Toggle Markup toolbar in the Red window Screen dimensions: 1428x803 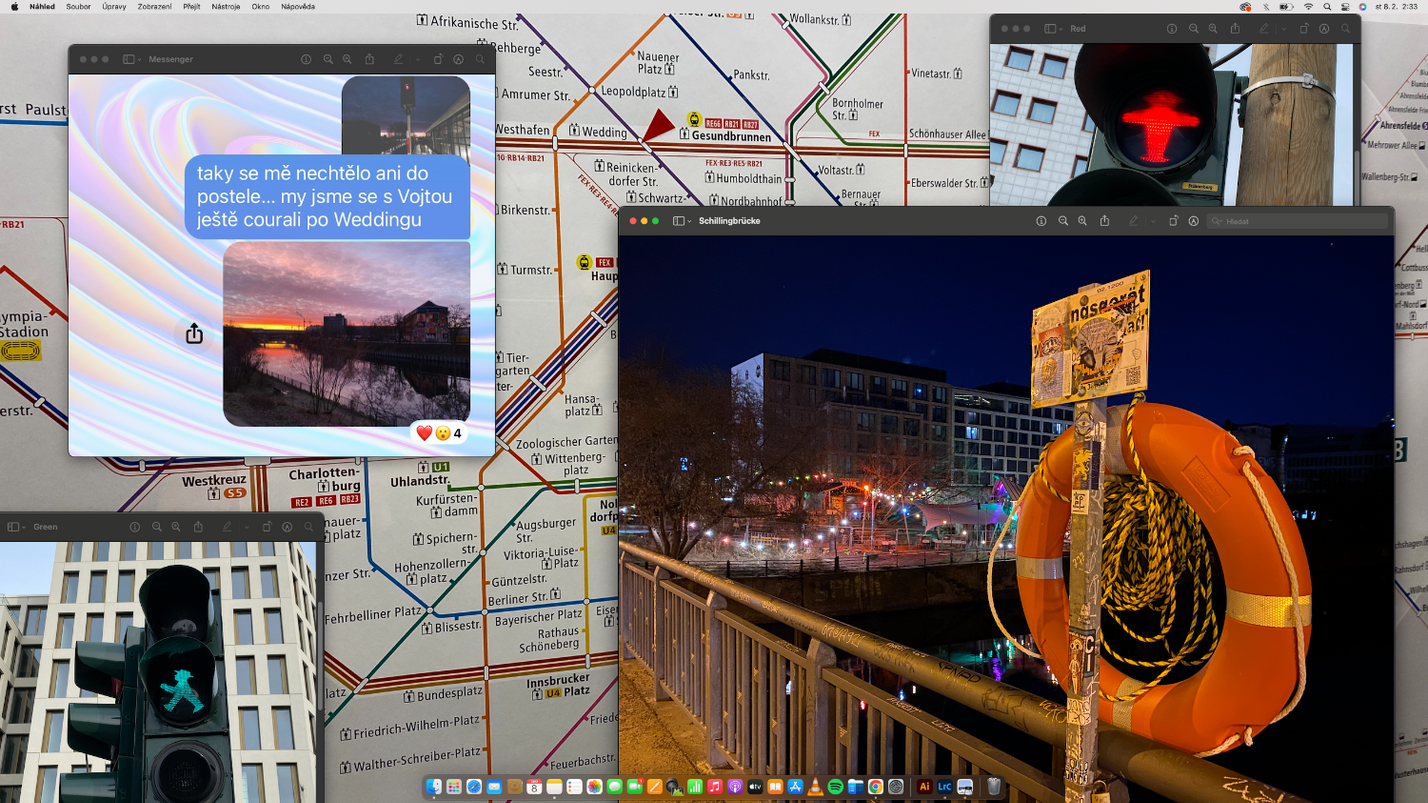point(1324,29)
